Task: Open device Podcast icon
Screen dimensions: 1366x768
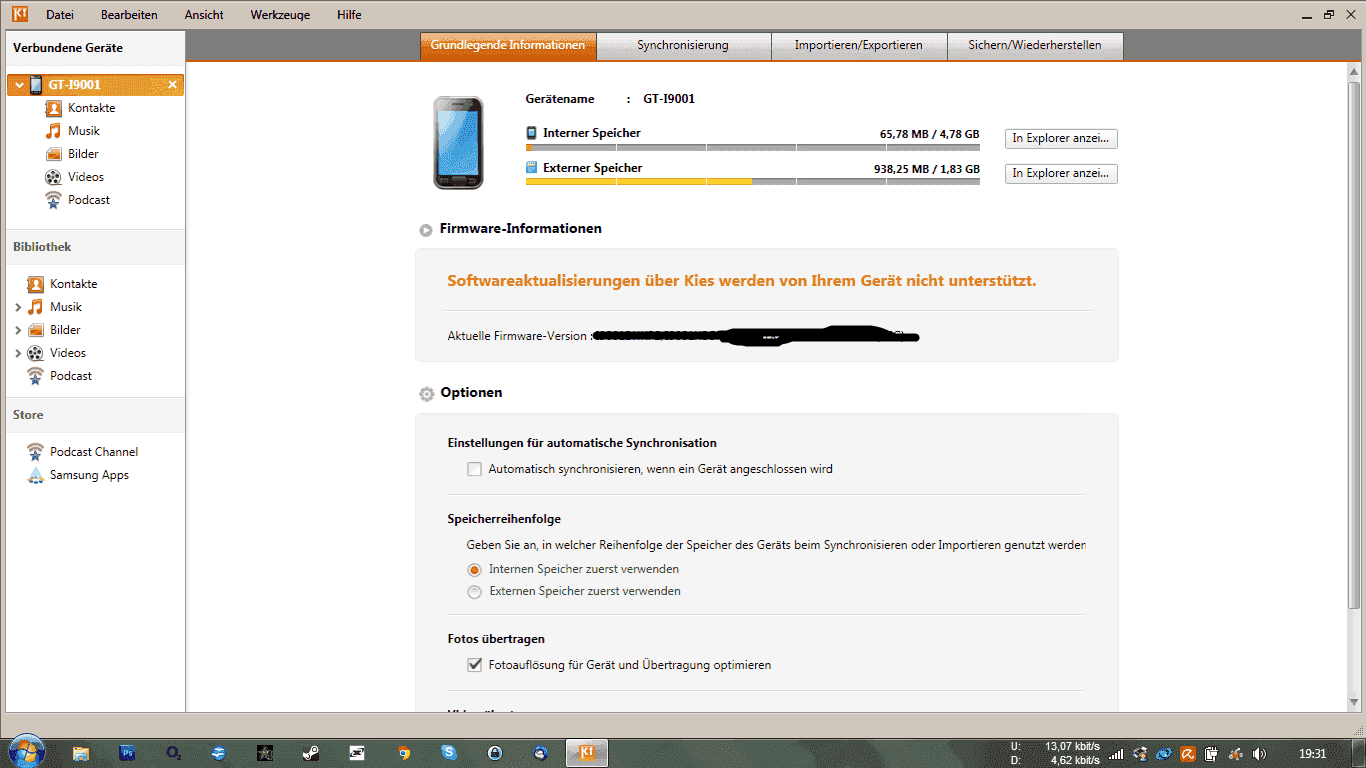Action: pos(53,200)
